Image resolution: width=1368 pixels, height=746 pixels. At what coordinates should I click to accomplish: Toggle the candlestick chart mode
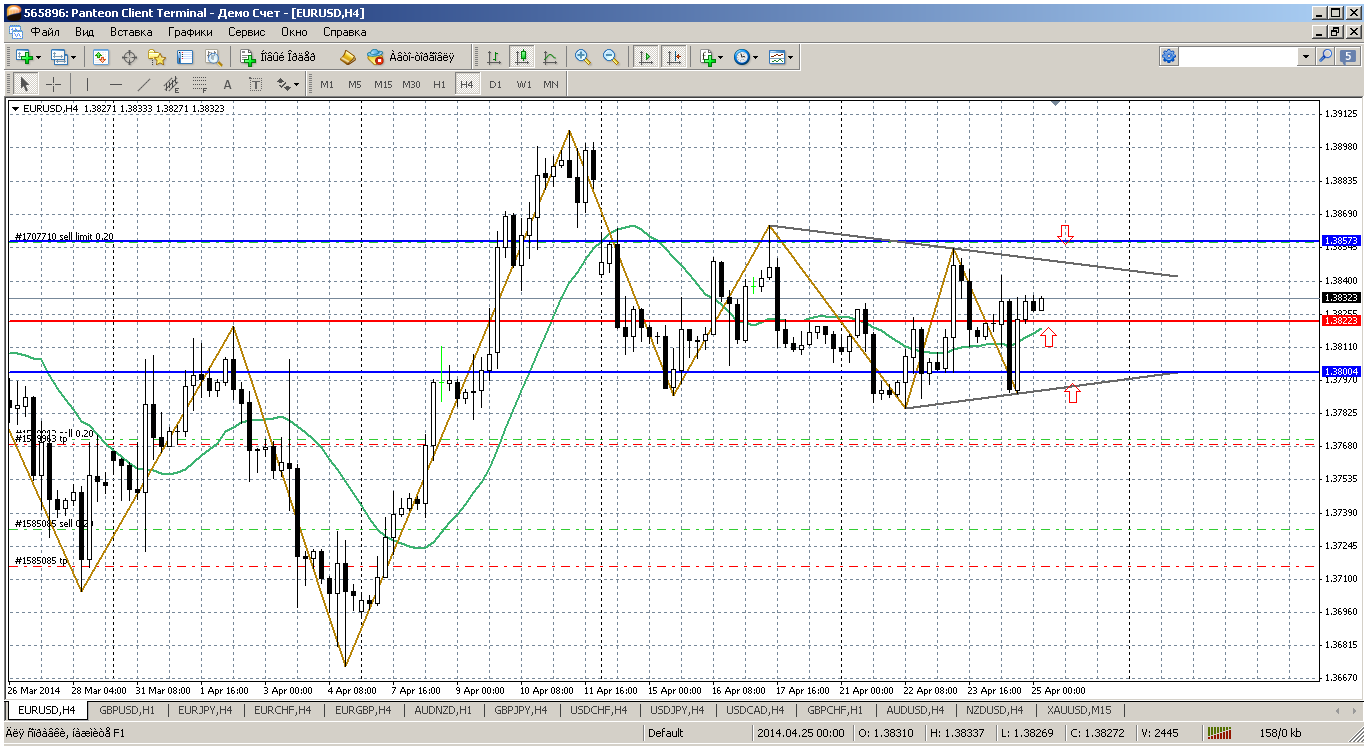coord(521,57)
